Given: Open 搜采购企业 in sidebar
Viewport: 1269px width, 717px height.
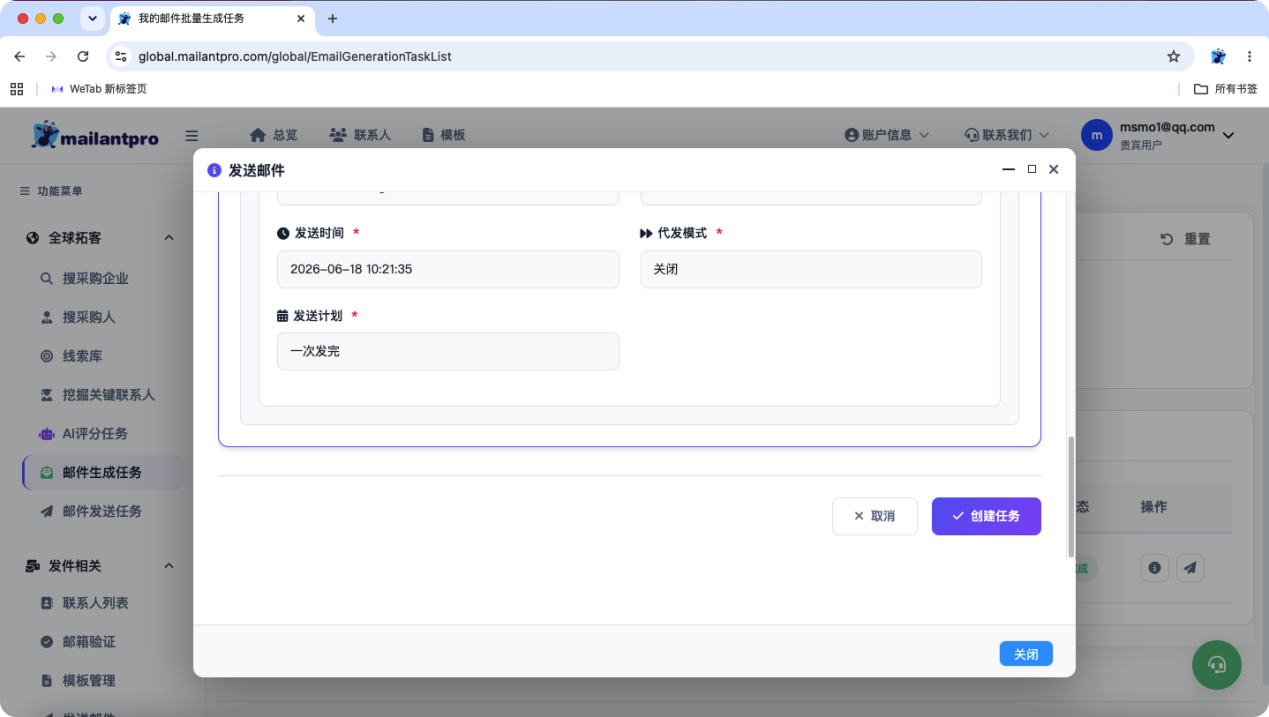Looking at the screenshot, I should click(96, 279).
